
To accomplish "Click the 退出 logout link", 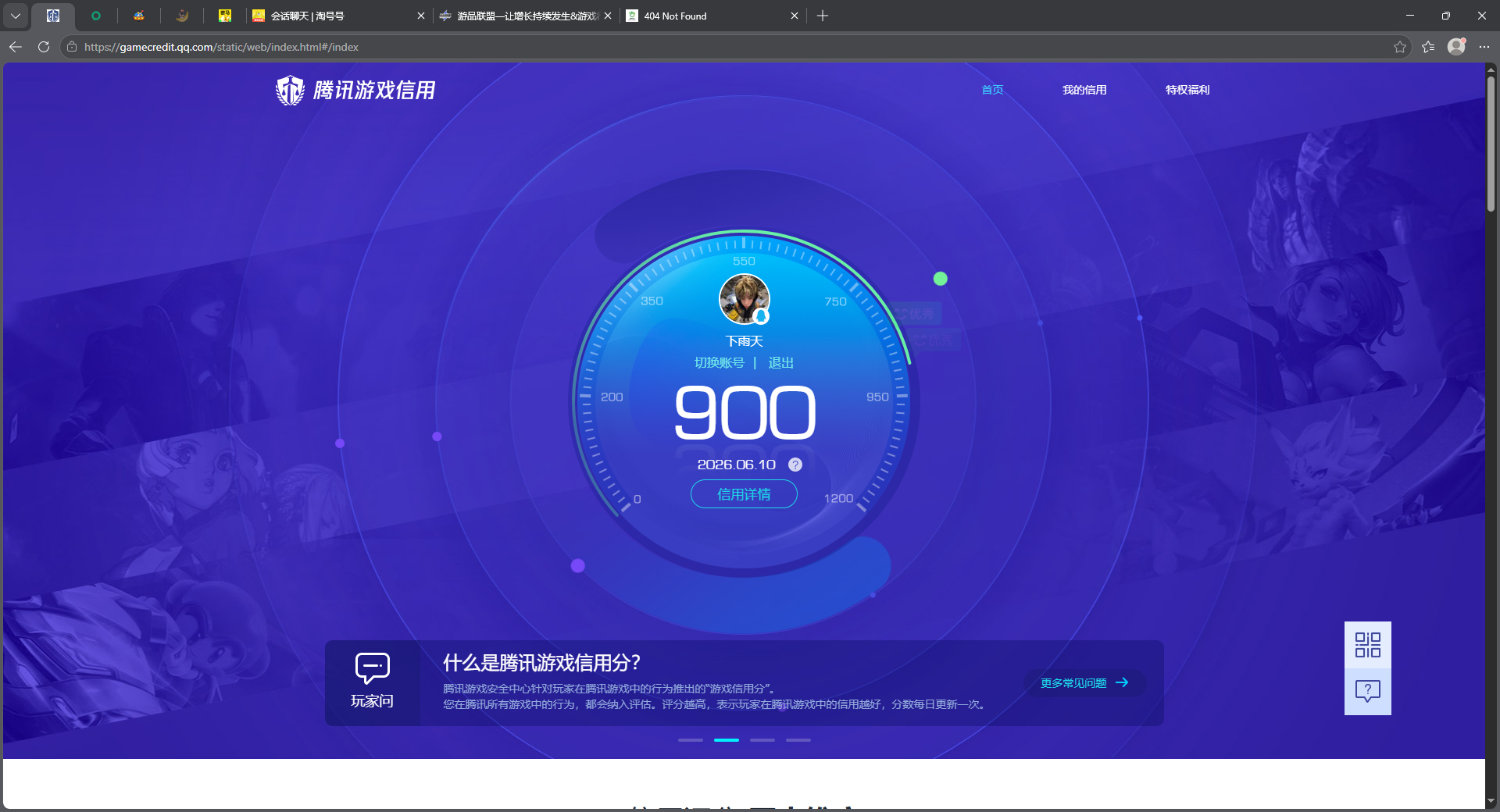I will 780,363.
